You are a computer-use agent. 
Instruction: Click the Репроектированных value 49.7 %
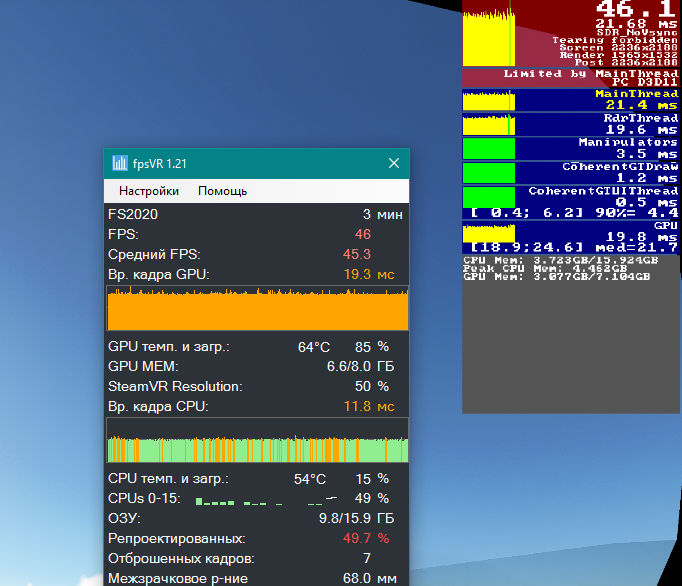[366, 539]
